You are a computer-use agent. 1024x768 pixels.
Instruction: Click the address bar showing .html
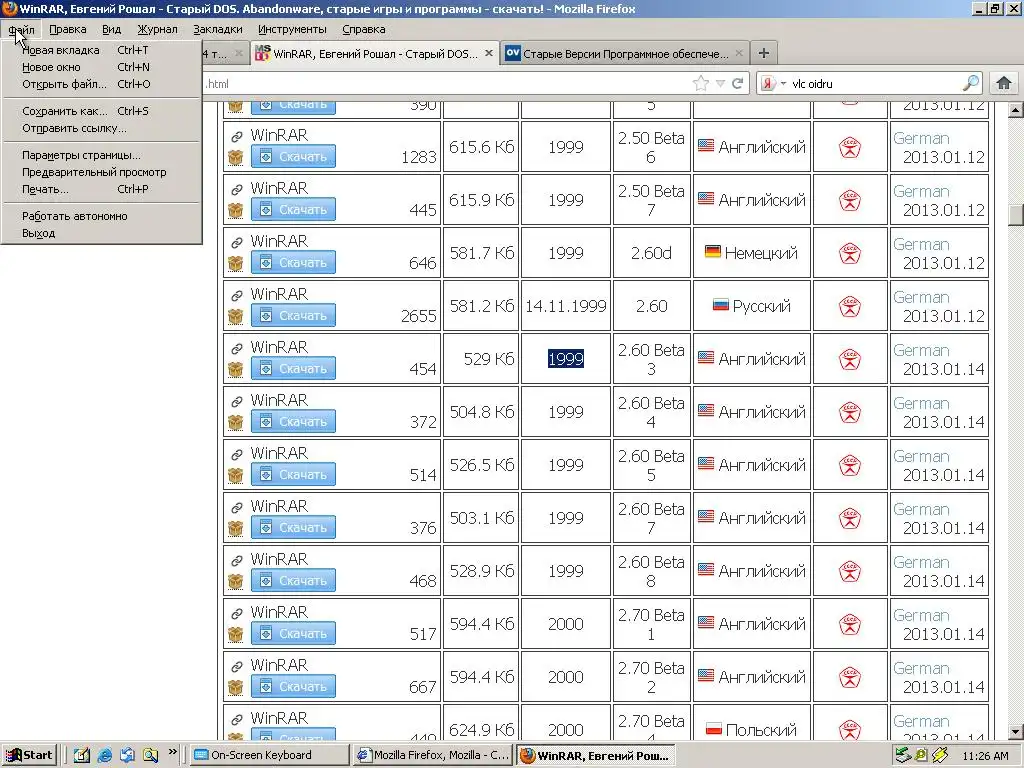pos(446,83)
